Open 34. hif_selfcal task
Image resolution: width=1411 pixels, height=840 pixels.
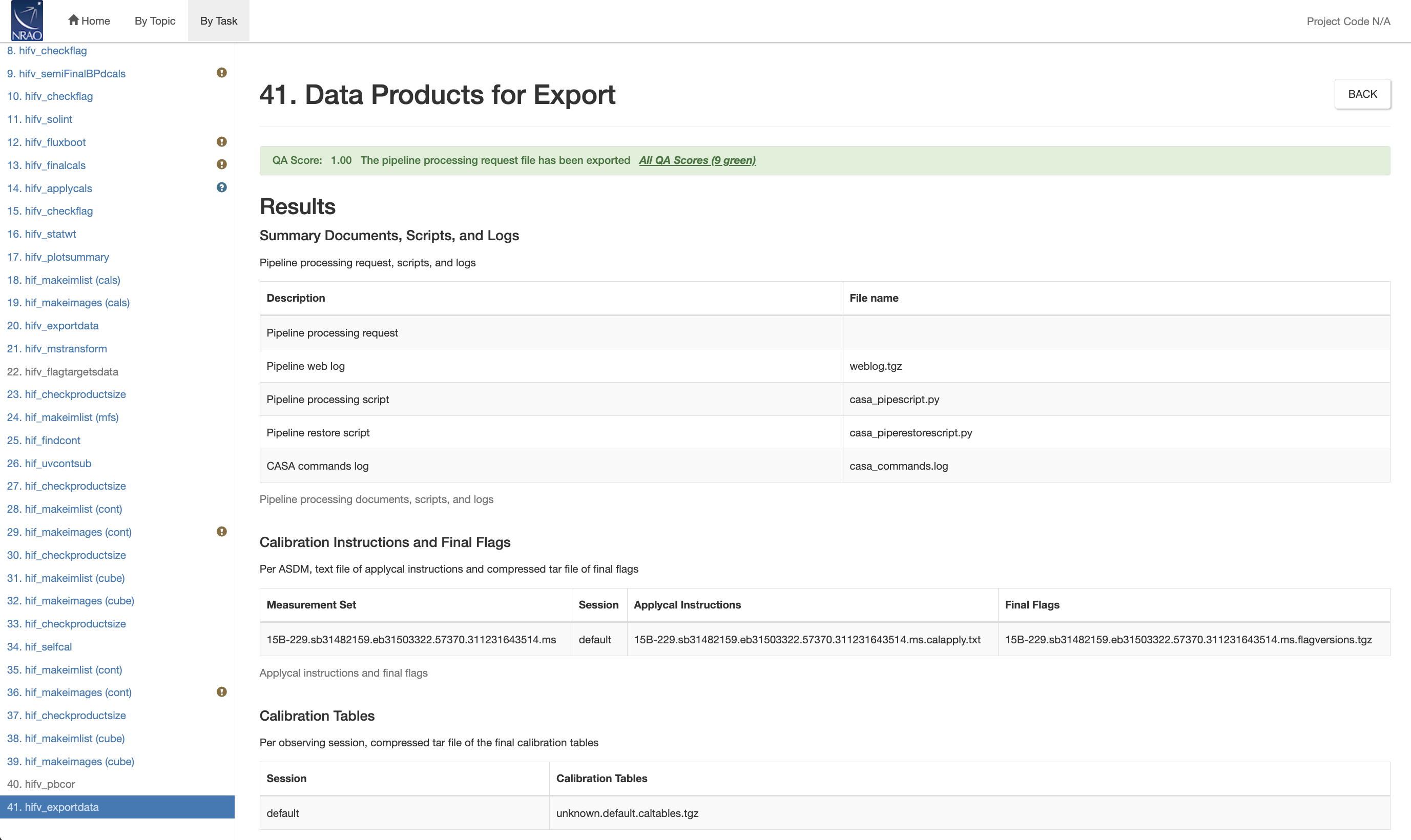(x=39, y=646)
